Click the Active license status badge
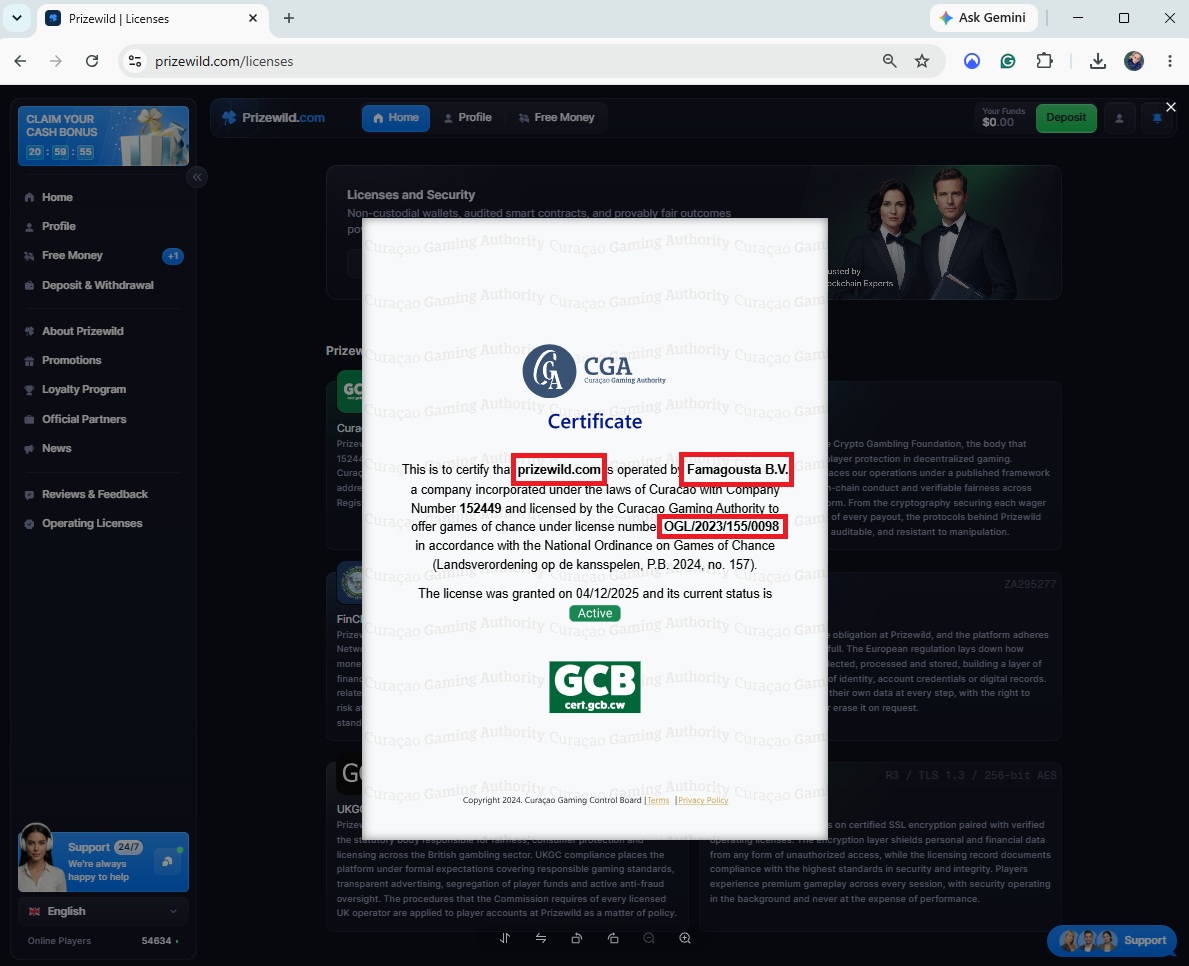Image resolution: width=1189 pixels, height=966 pixels. (594, 613)
